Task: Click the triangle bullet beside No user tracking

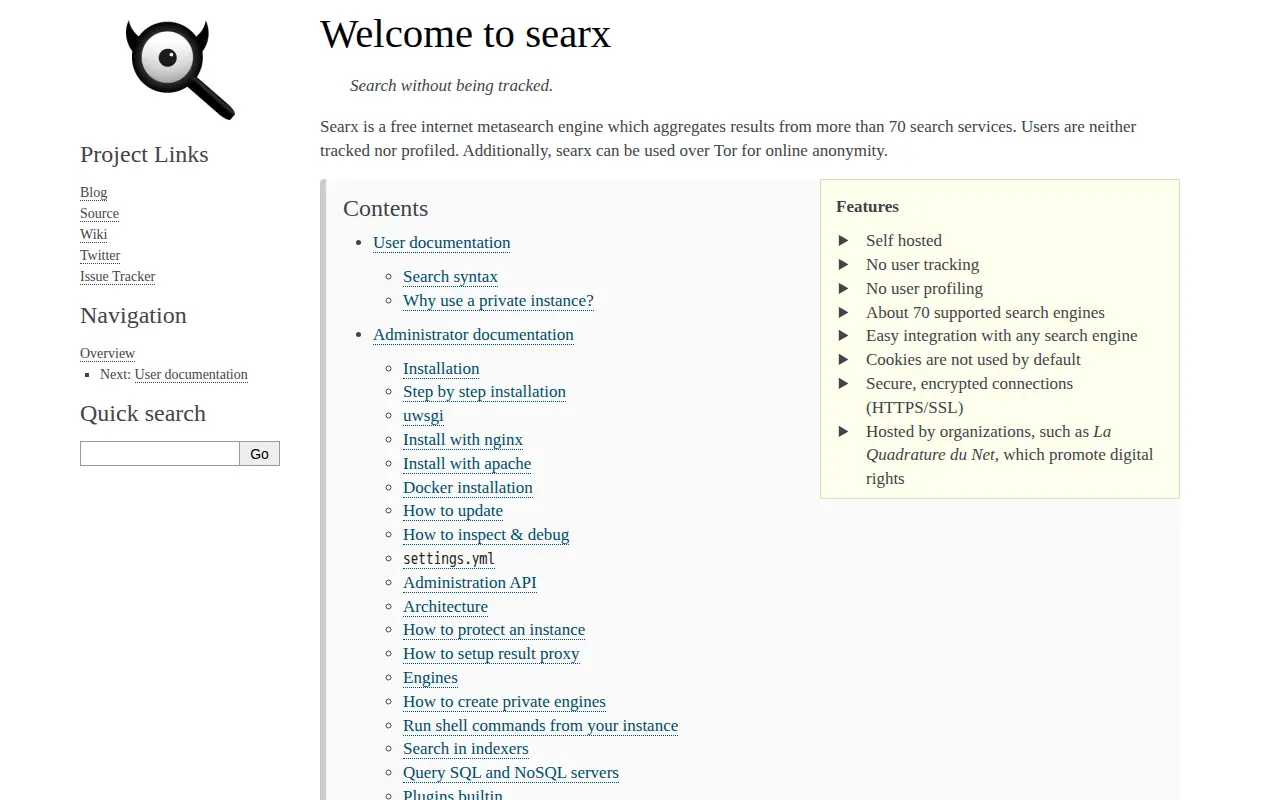Action: click(843, 264)
